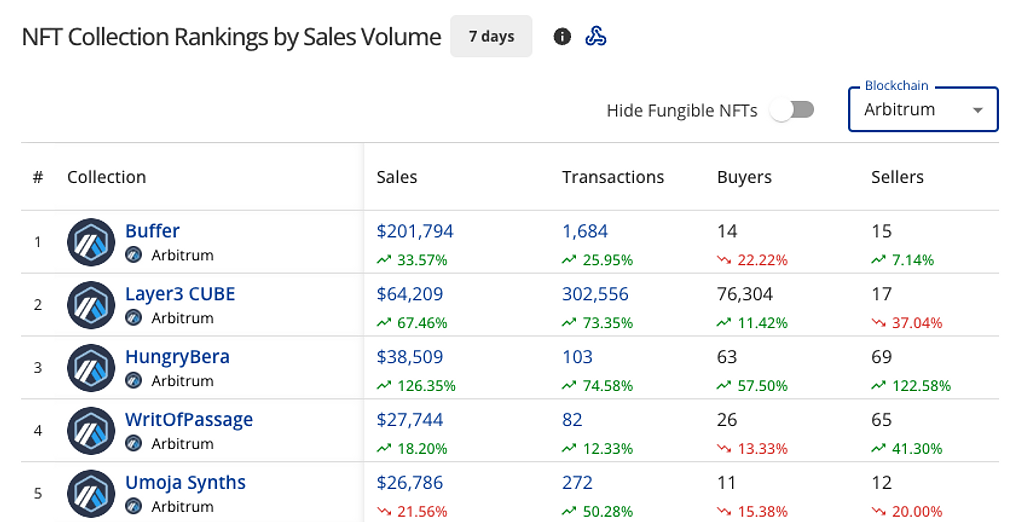Sort by the Buyers column header
Image resolution: width=1024 pixels, height=522 pixels.
click(744, 177)
